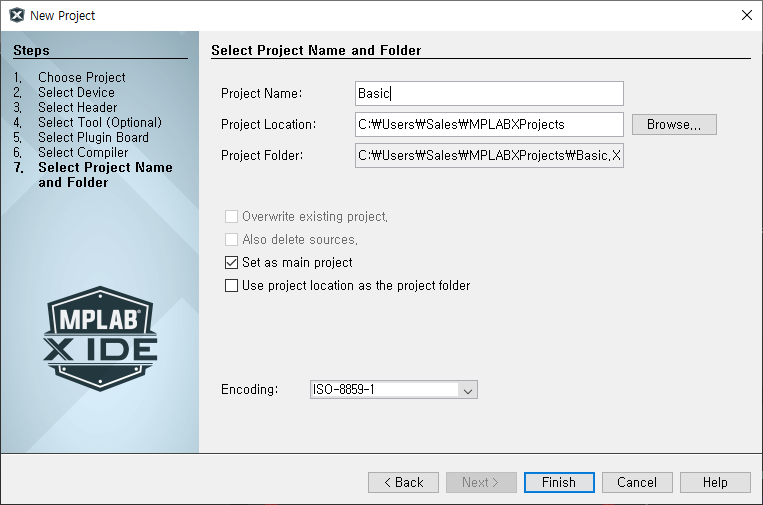This screenshot has width=763, height=505.
Task: Click step 5 Select Plugin Board
Action: click(x=93, y=138)
